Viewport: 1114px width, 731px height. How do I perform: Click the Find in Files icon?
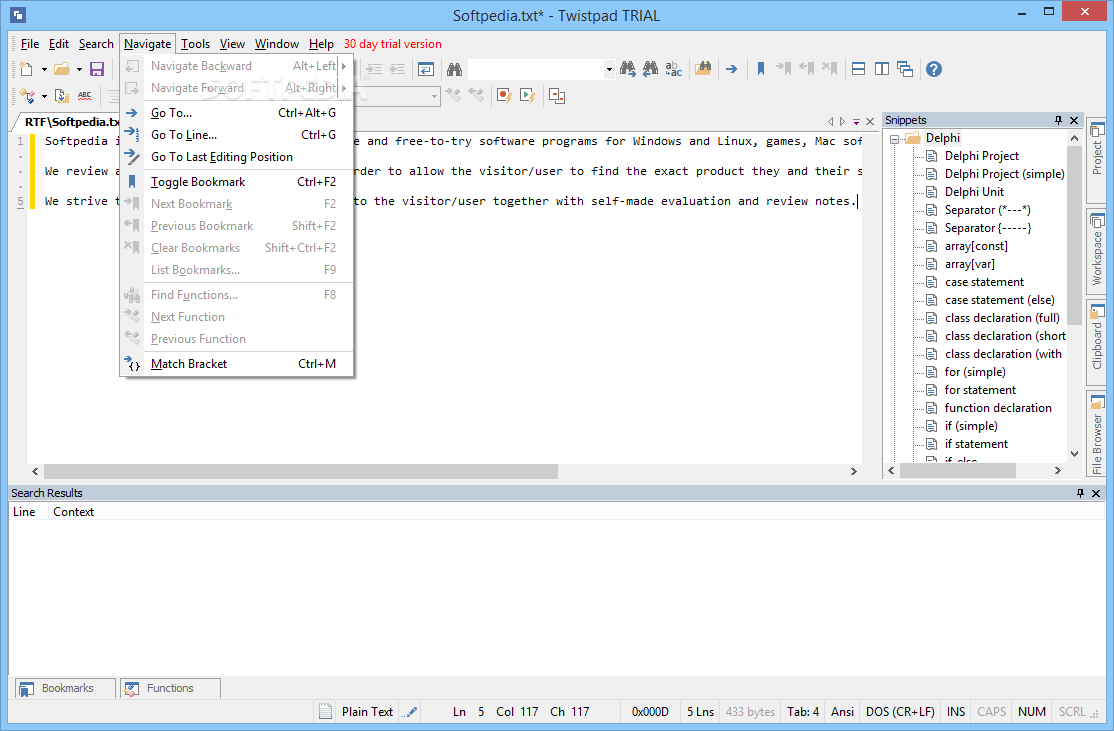[x=703, y=69]
